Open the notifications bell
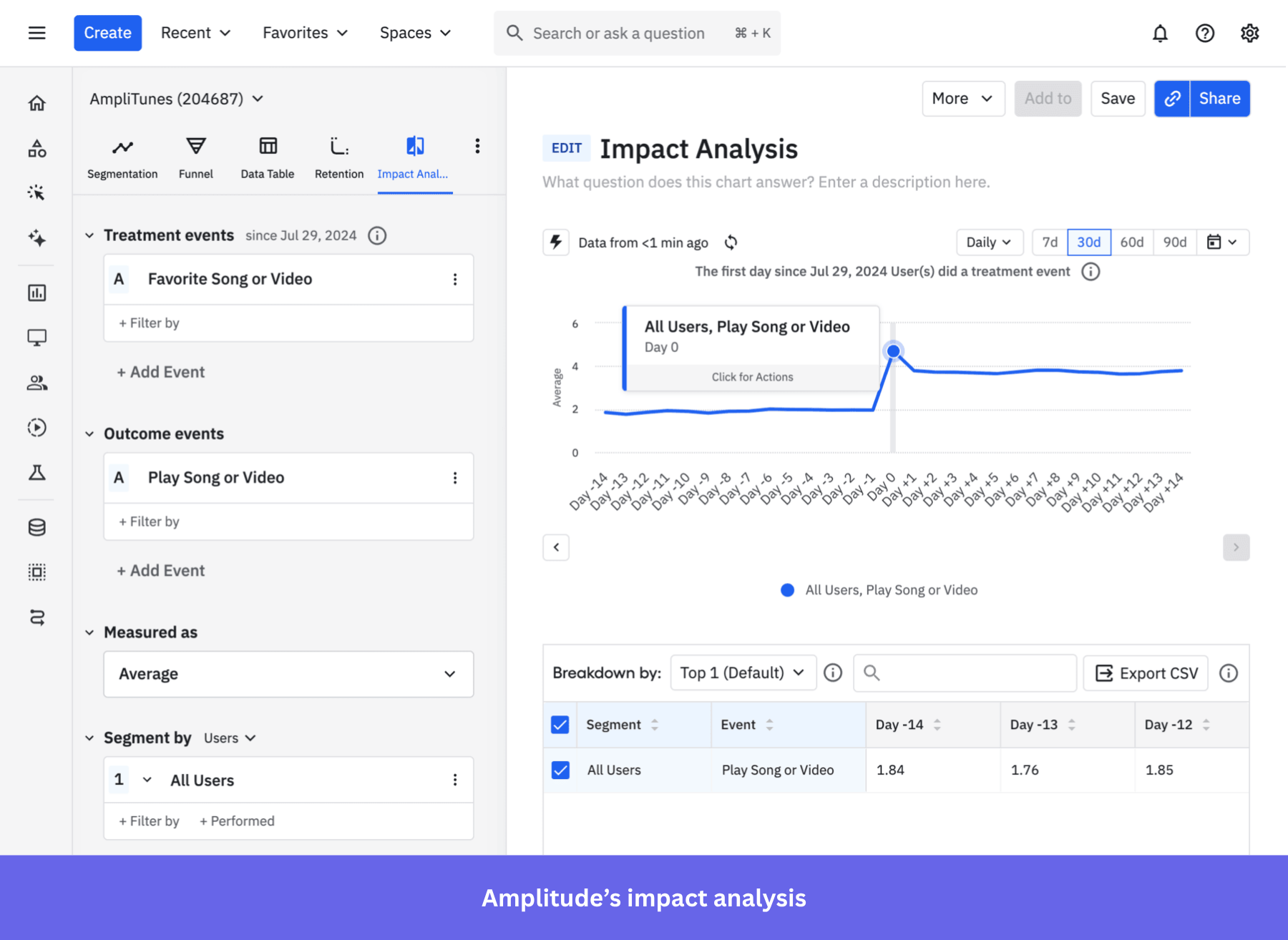The height and width of the screenshot is (940, 1288). point(1160,33)
